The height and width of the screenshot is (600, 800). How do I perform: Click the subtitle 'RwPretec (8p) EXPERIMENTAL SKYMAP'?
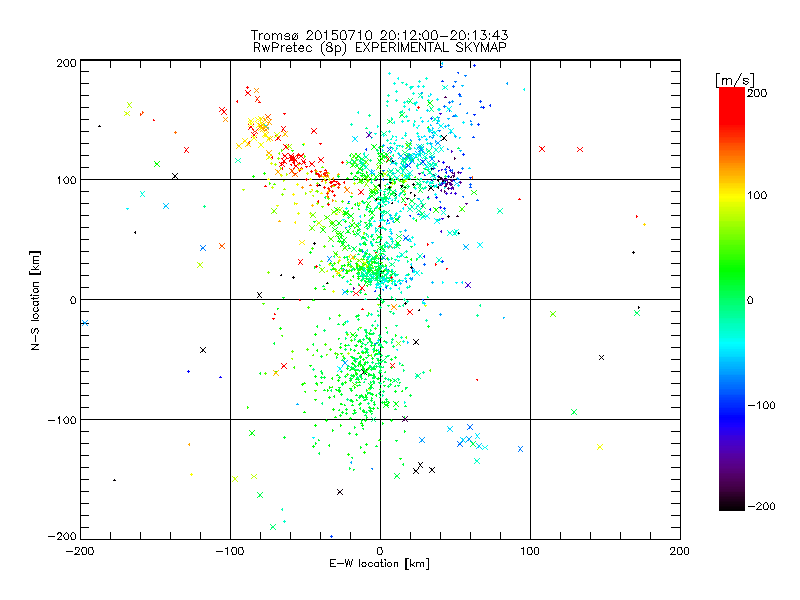pyautogui.click(x=380, y=48)
